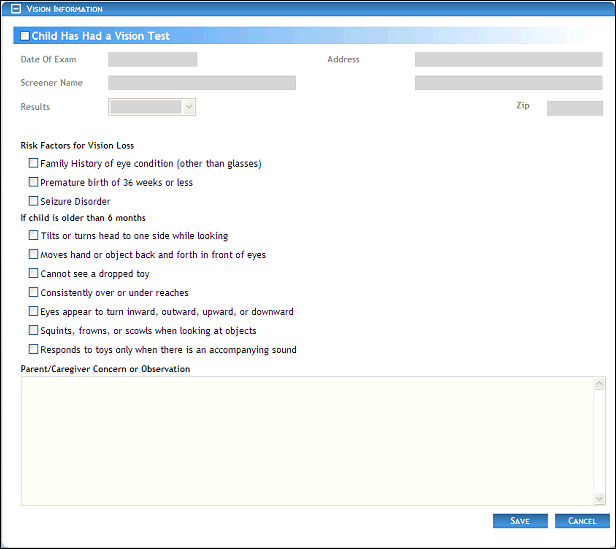The height and width of the screenshot is (549, 616).
Task: Check Eyes appear to turn inward option
Action: [34, 311]
